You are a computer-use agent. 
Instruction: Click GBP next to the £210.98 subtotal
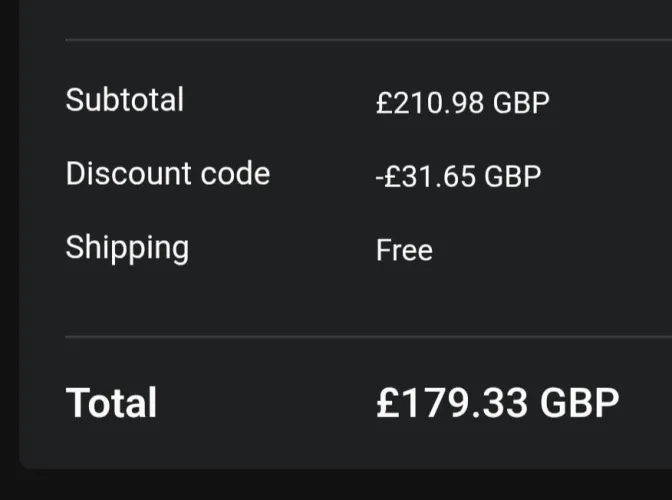(x=521, y=102)
